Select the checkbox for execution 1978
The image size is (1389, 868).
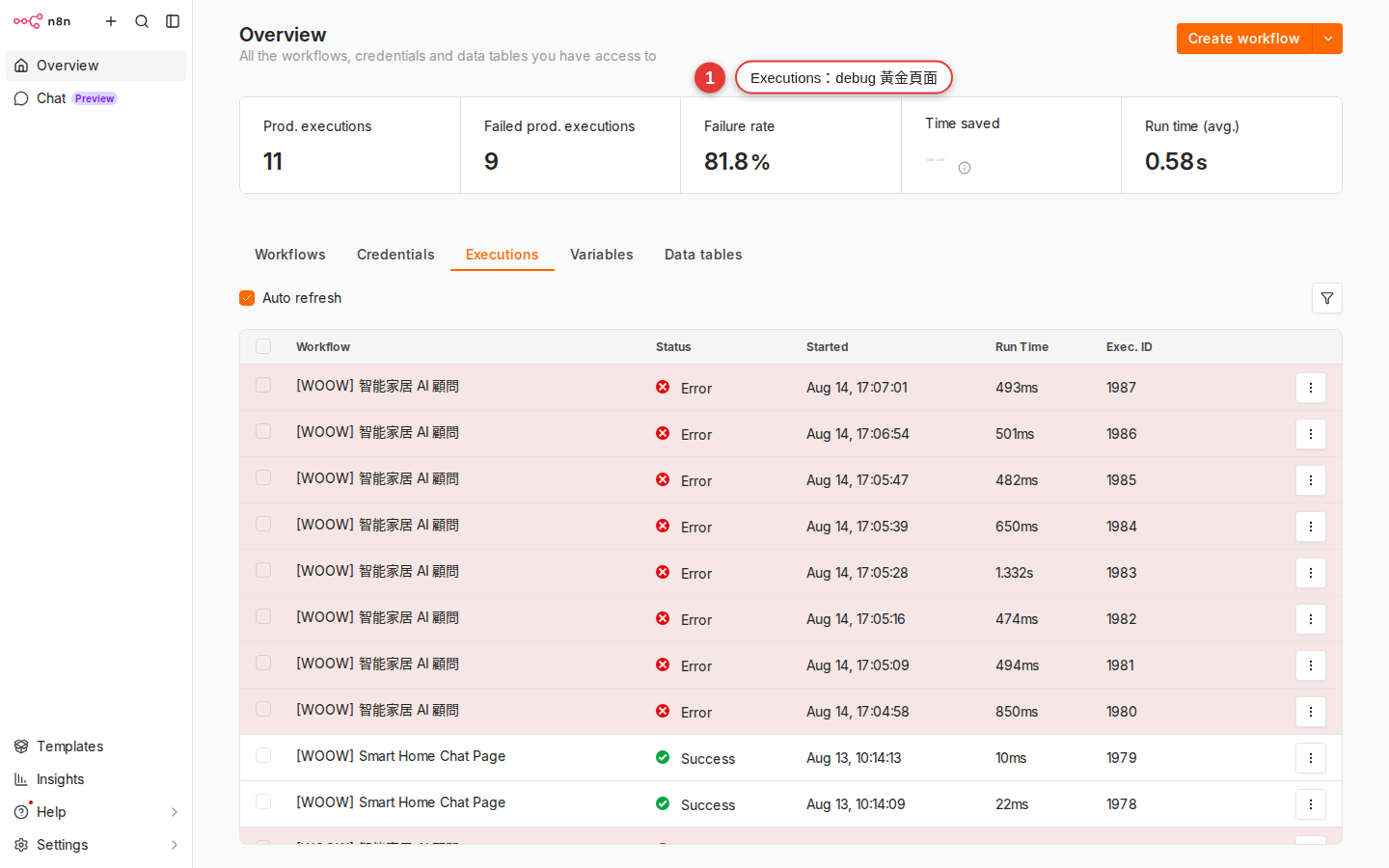click(263, 801)
